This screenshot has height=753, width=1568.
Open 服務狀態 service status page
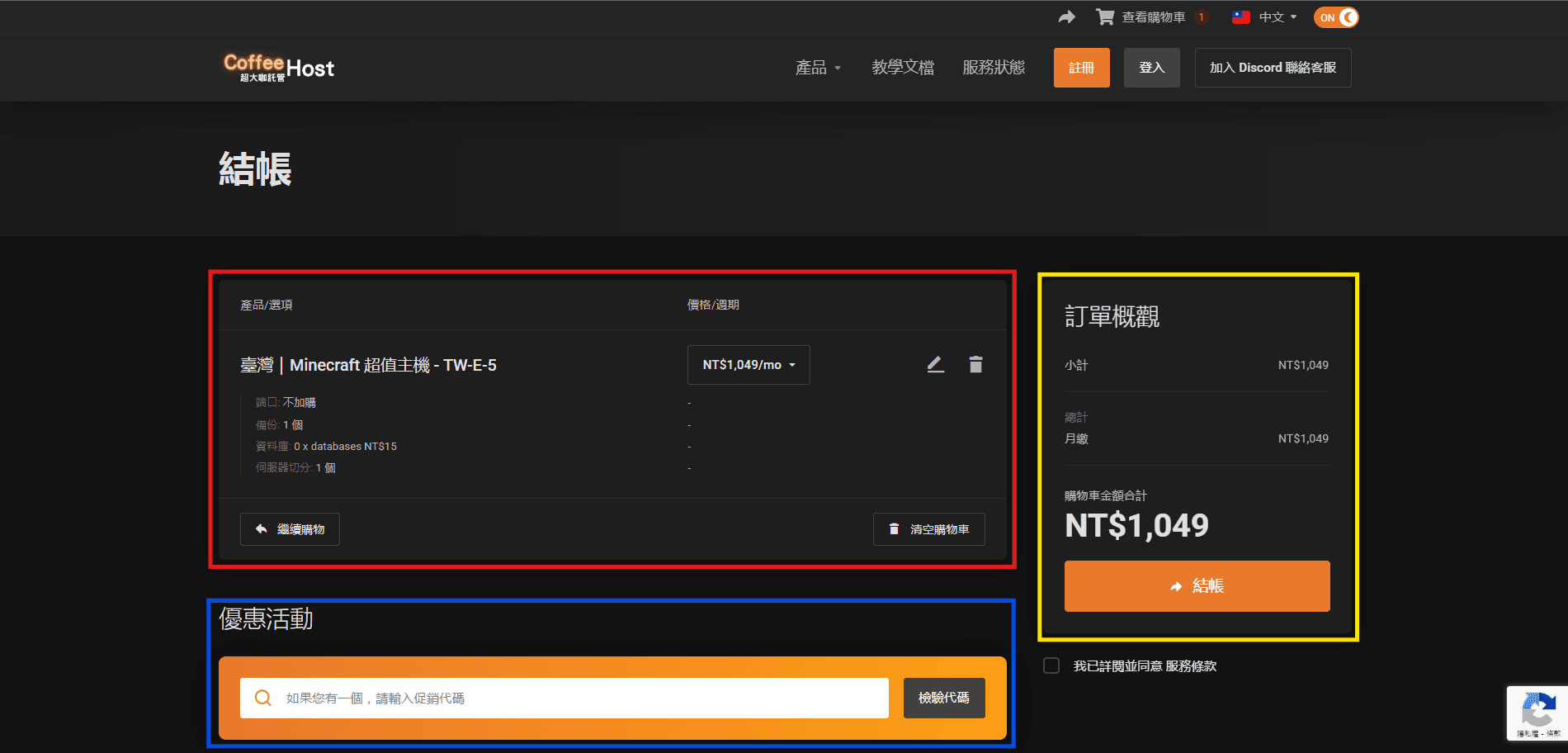point(994,68)
